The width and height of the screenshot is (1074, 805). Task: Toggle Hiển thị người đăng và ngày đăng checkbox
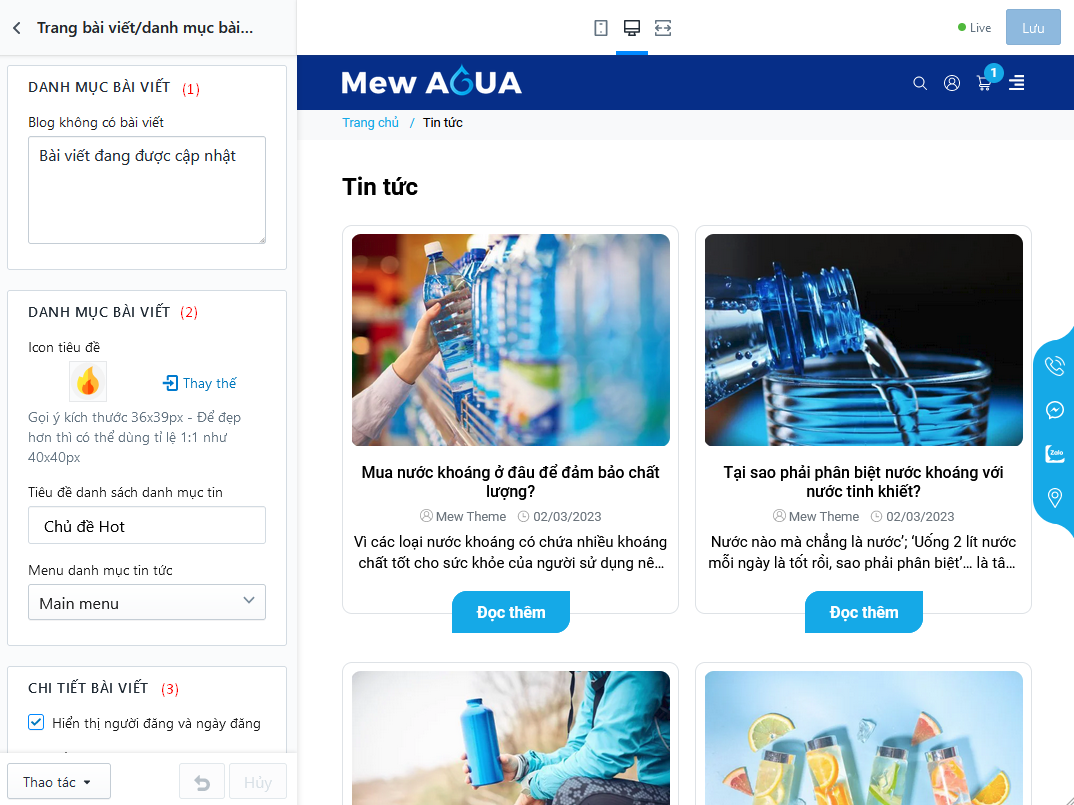[36, 722]
